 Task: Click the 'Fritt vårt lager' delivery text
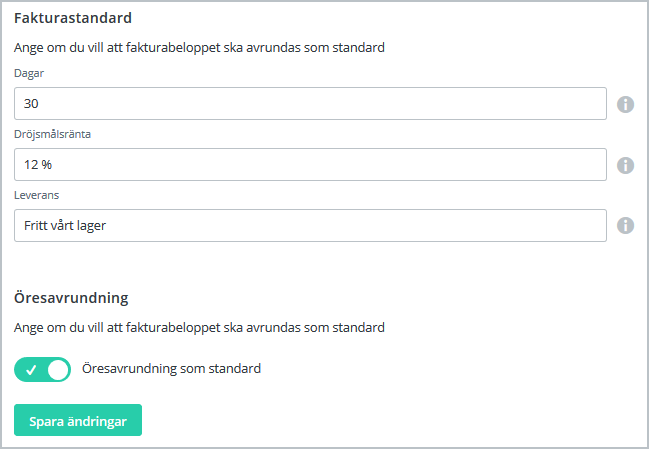click(65, 226)
